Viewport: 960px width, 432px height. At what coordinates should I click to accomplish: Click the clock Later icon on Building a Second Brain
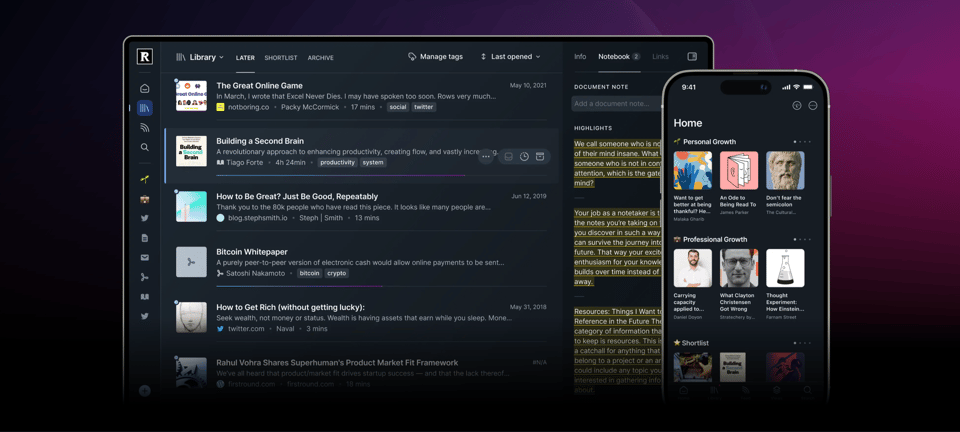(x=524, y=157)
